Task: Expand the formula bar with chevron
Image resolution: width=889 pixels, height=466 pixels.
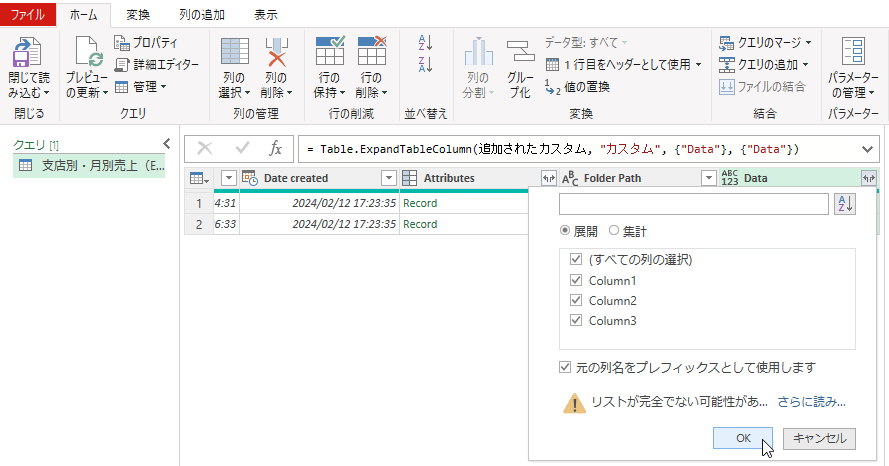Action: click(x=866, y=149)
